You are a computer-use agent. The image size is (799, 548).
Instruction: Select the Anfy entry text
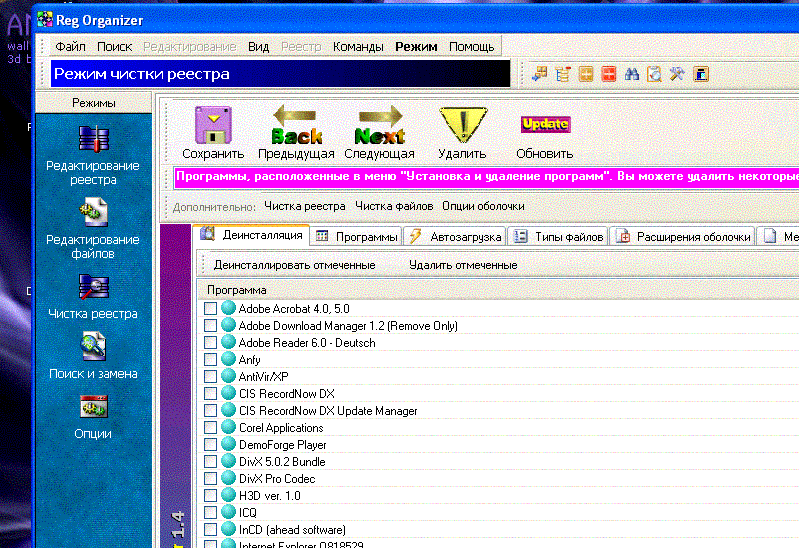click(x=249, y=360)
